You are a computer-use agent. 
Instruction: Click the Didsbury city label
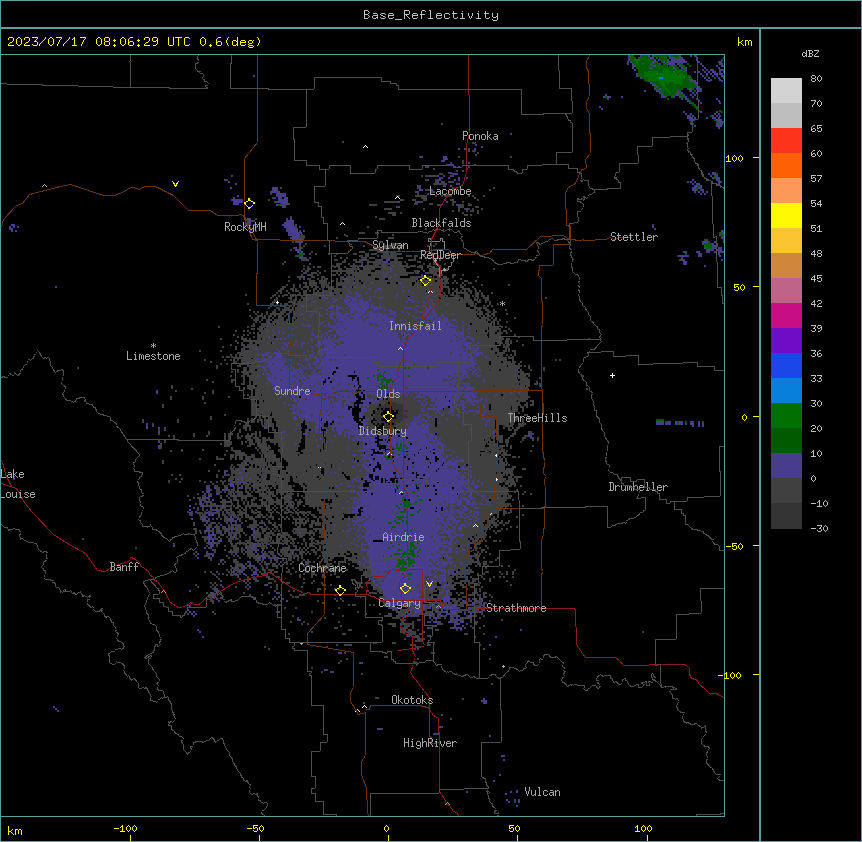(383, 431)
